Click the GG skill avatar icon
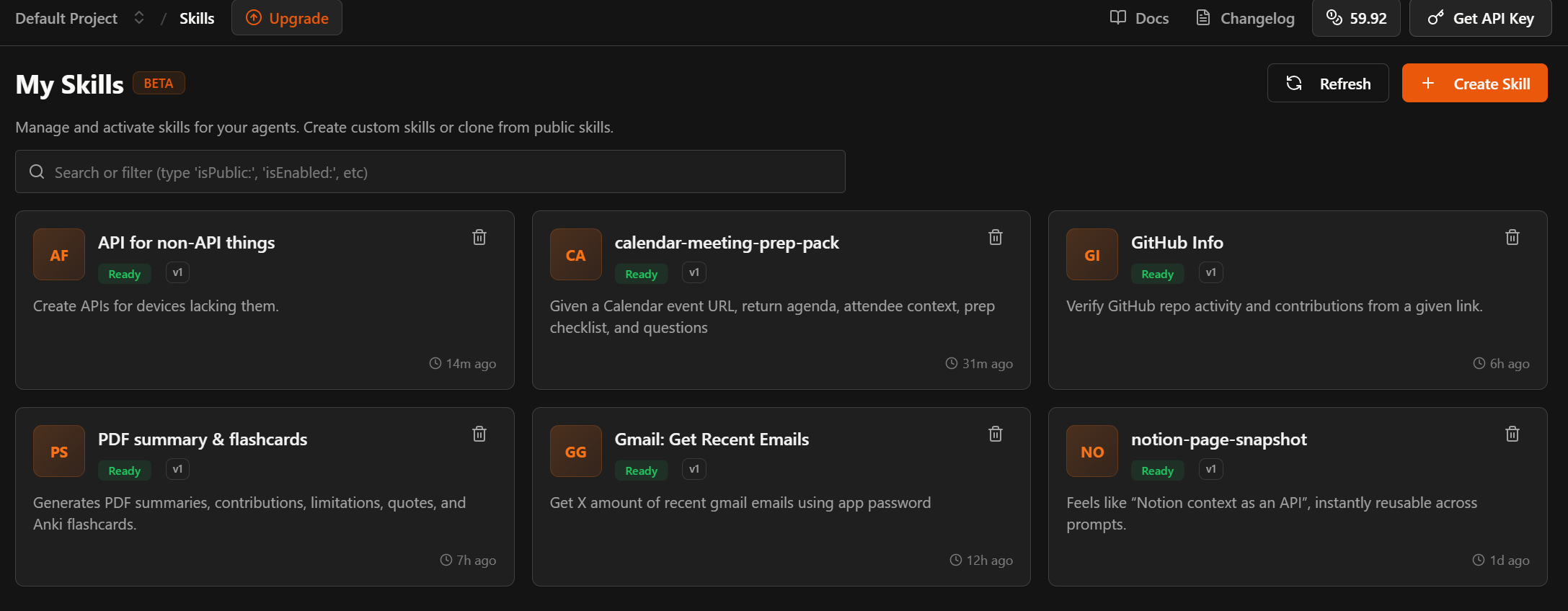This screenshot has width=1568, height=611. click(575, 452)
